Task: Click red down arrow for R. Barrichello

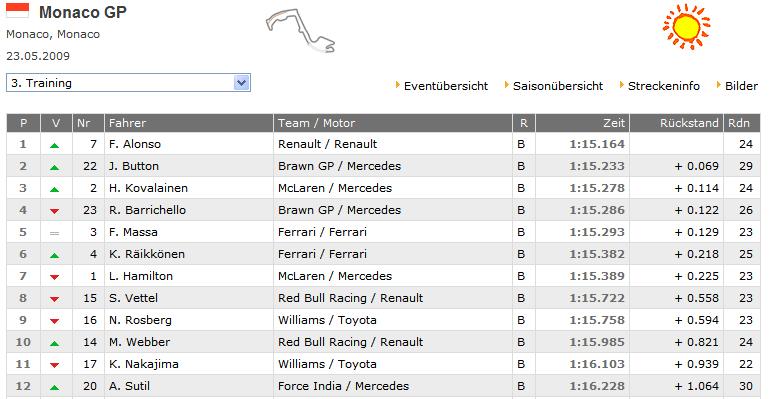Action: click(54, 211)
